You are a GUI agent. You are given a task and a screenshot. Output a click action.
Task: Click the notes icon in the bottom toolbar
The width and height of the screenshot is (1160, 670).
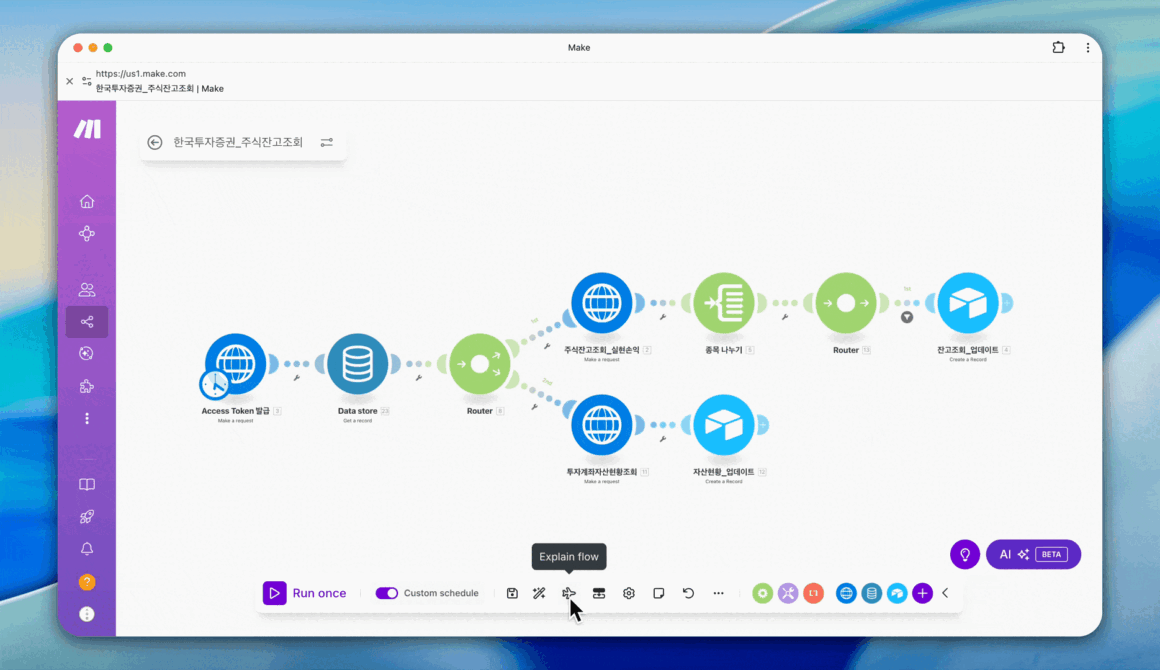click(659, 593)
